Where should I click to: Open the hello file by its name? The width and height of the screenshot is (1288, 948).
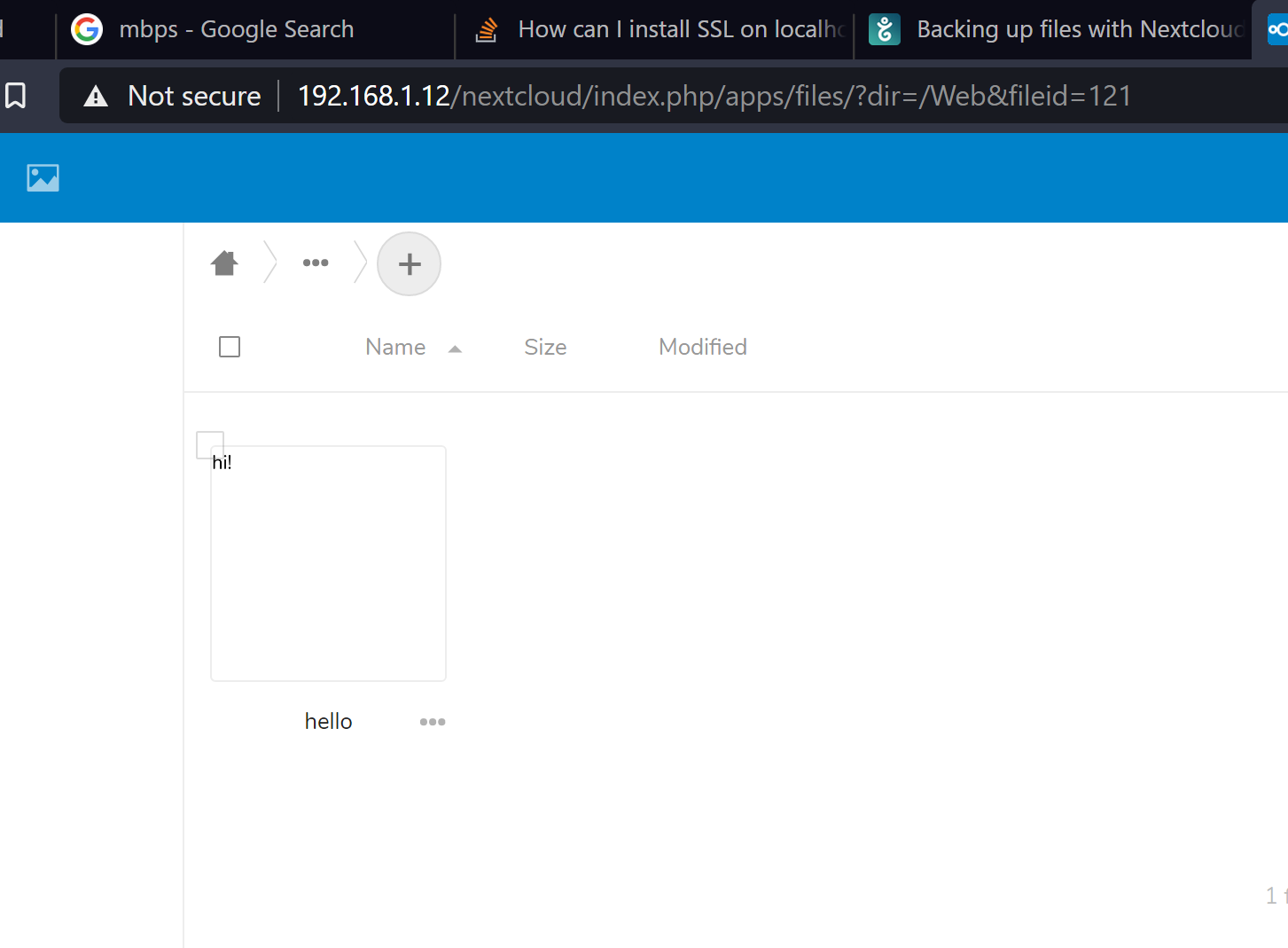pos(328,722)
